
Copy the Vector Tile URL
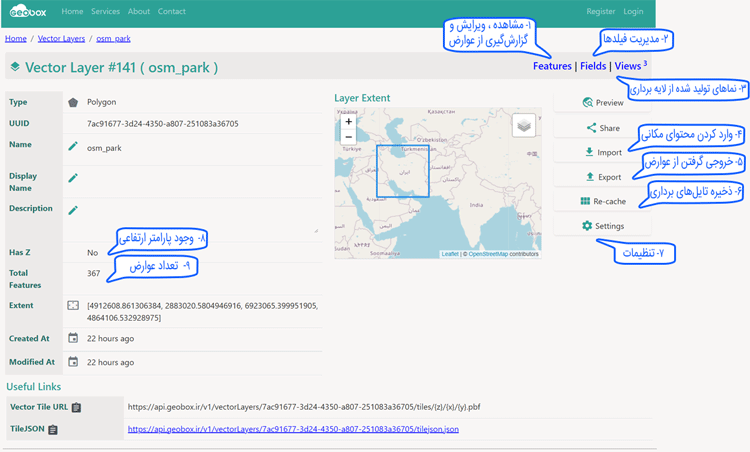[x=77, y=407]
